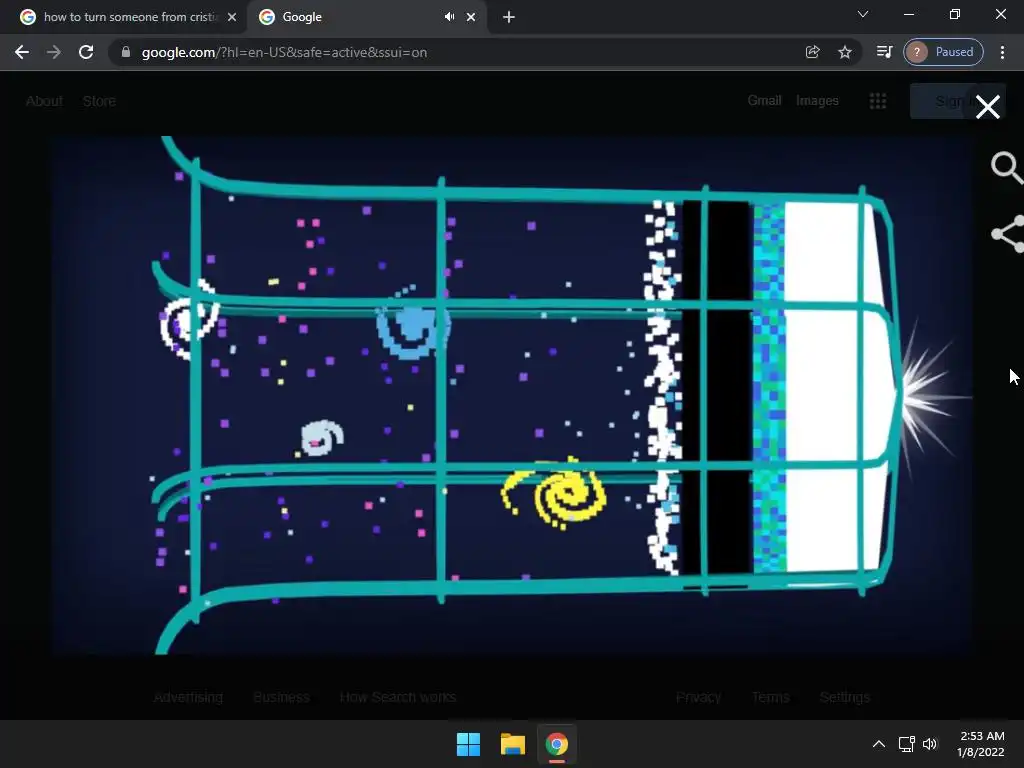Click the address bar URL

[x=284, y=52]
